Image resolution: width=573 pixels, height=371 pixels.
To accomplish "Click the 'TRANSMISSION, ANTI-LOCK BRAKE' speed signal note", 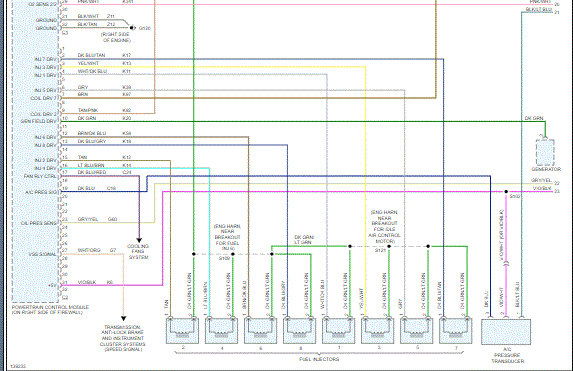I will (x=123, y=338).
